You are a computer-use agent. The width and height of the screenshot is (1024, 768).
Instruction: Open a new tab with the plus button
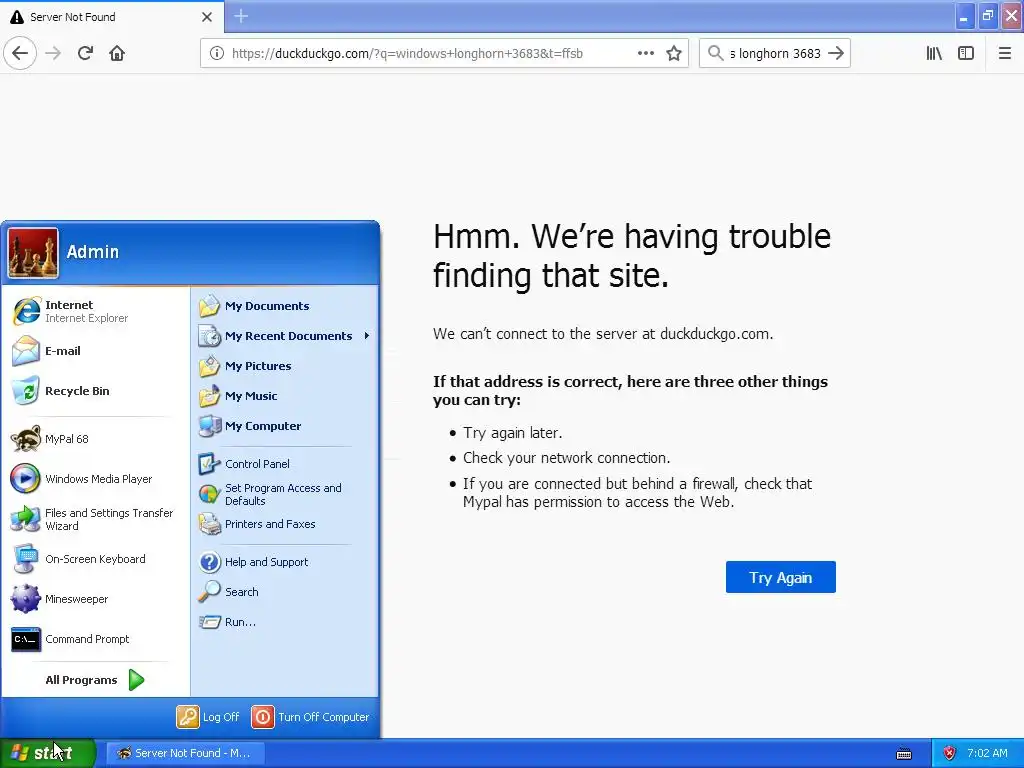(241, 16)
